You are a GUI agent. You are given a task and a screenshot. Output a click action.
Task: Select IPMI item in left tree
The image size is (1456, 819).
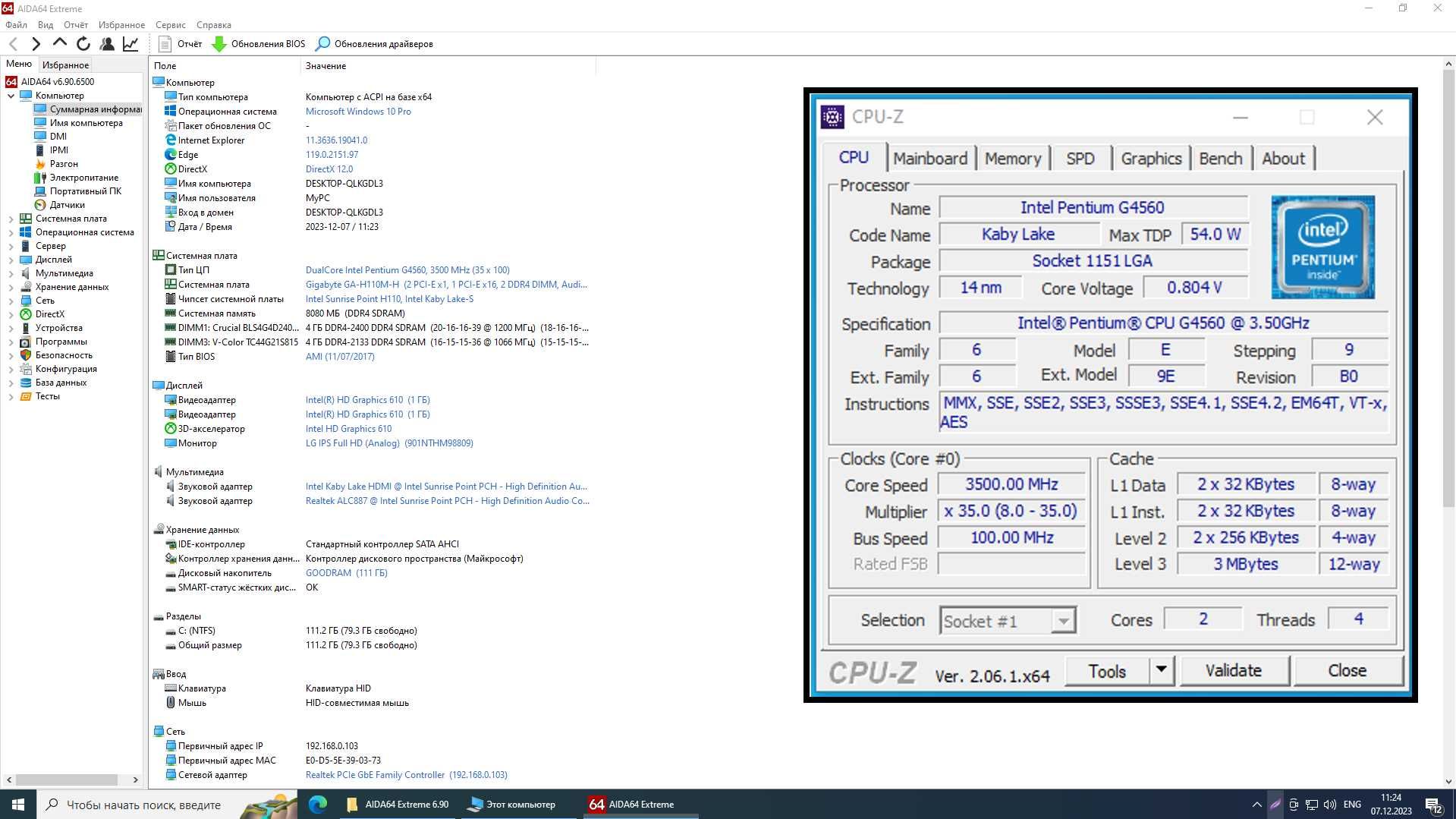[58, 150]
